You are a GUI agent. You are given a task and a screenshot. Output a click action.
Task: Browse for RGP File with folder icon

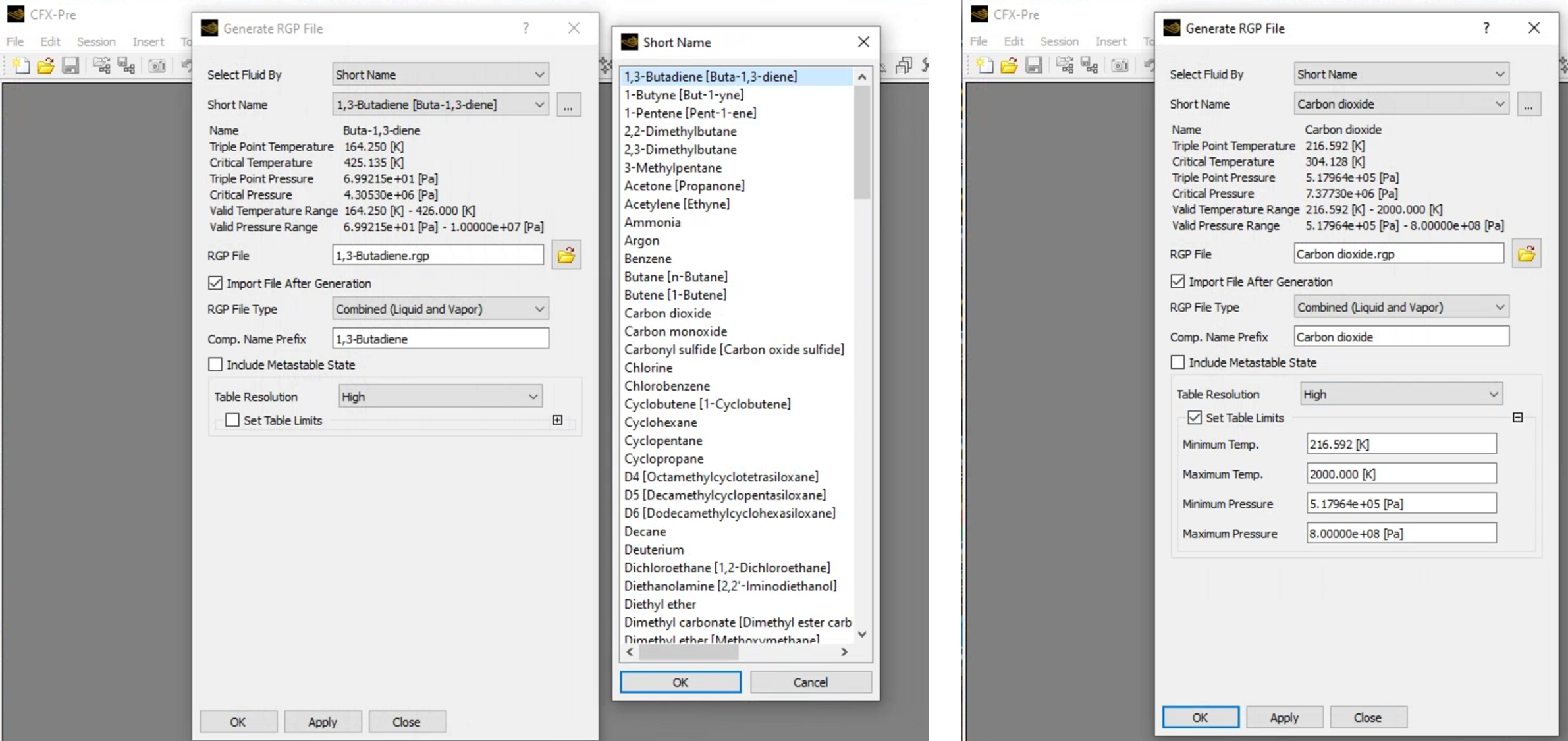click(566, 255)
